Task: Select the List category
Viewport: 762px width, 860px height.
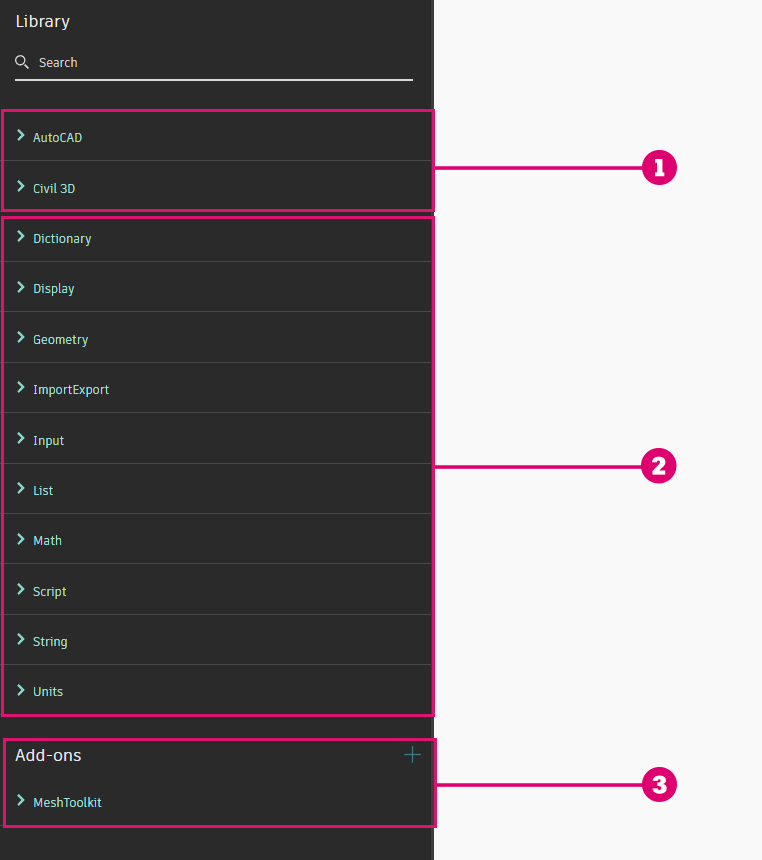Action: coord(43,491)
